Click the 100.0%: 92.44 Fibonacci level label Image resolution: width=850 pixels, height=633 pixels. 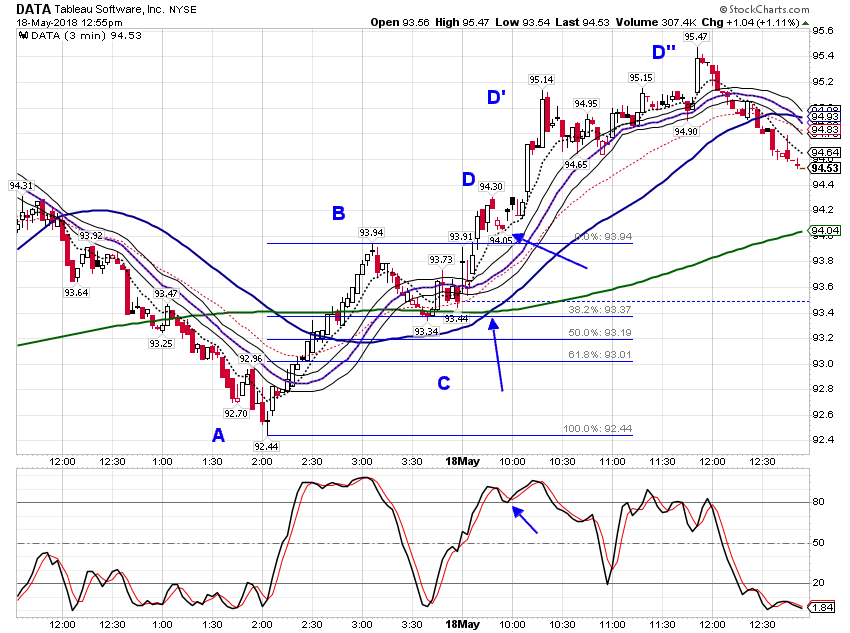[597, 429]
